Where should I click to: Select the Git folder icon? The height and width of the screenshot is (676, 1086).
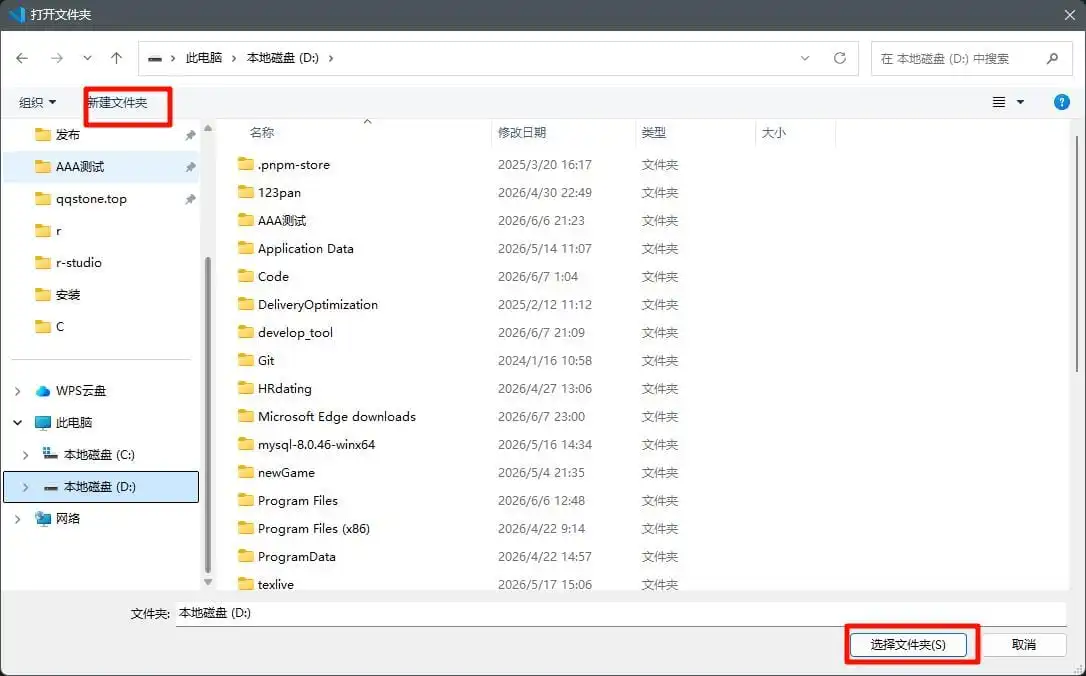[x=245, y=360]
